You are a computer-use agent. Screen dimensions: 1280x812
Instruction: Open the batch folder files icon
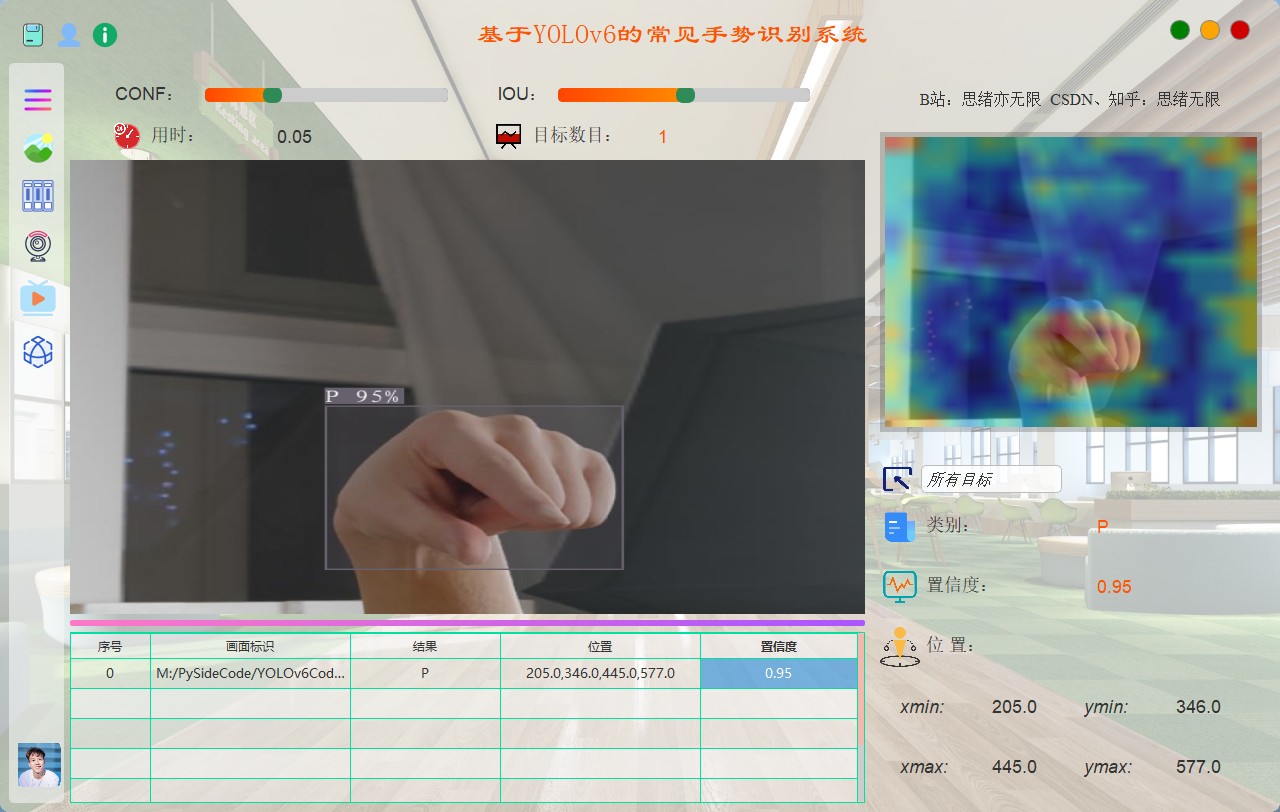click(x=38, y=196)
